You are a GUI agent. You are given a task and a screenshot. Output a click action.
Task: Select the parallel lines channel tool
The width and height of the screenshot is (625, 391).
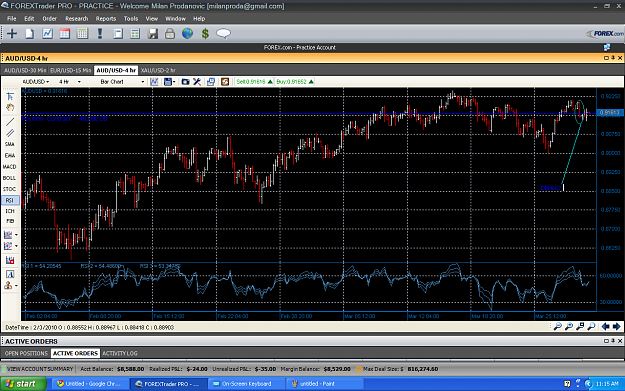tap(10, 133)
